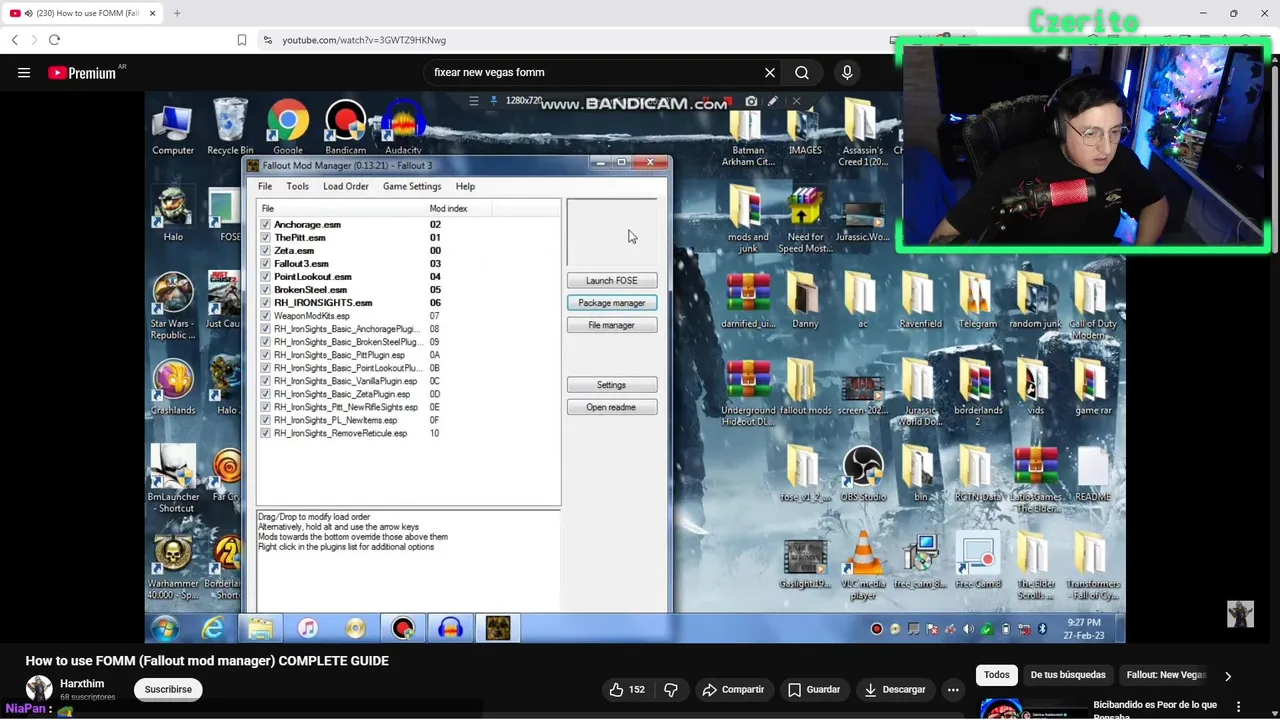
Task: Open the Package manager
Action: click(612, 303)
